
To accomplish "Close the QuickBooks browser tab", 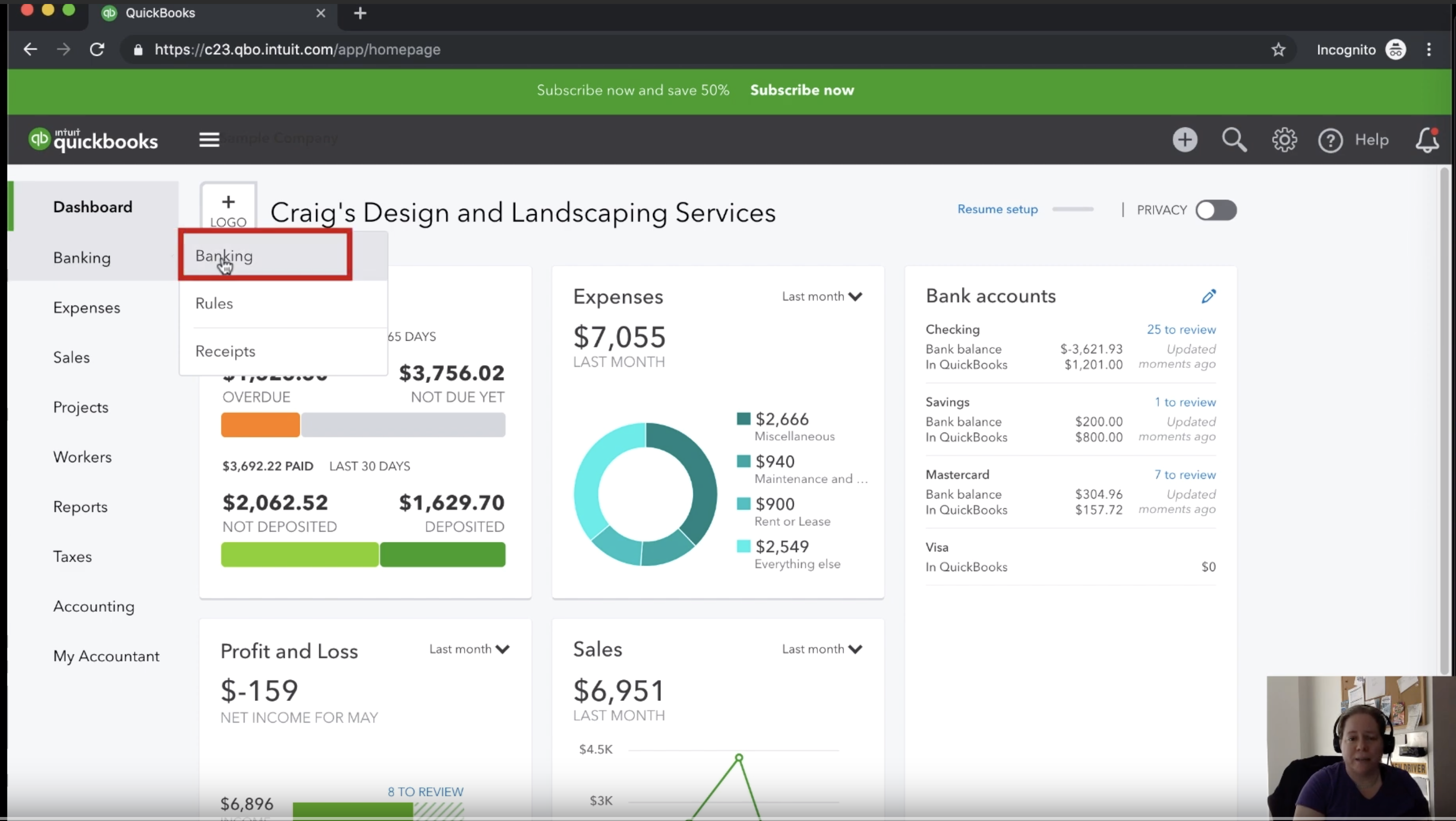I will point(320,13).
